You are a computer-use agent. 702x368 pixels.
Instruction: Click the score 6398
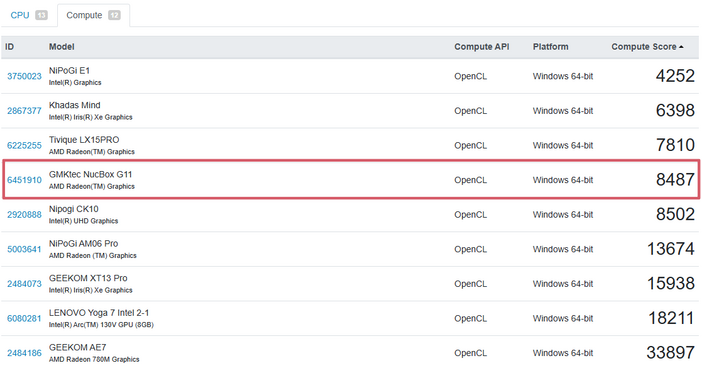[675, 110]
